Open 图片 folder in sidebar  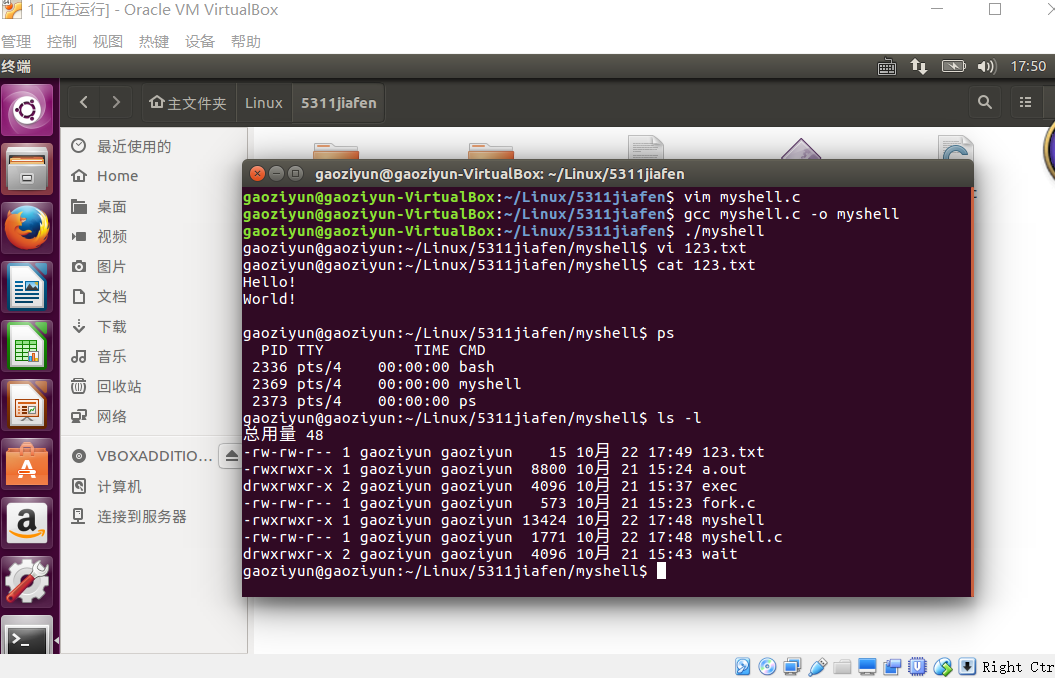coord(155,266)
